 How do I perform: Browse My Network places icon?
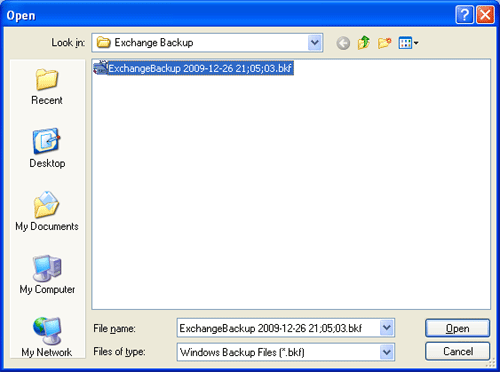pos(47,330)
